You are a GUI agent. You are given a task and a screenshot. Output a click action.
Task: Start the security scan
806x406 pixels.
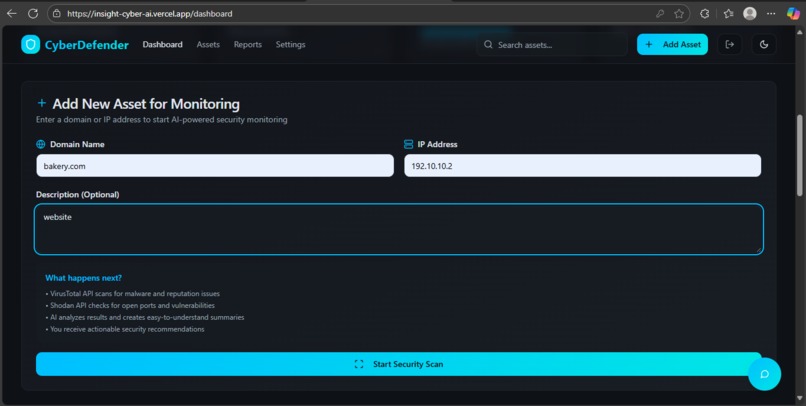pyautogui.click(x=399, y=364)
